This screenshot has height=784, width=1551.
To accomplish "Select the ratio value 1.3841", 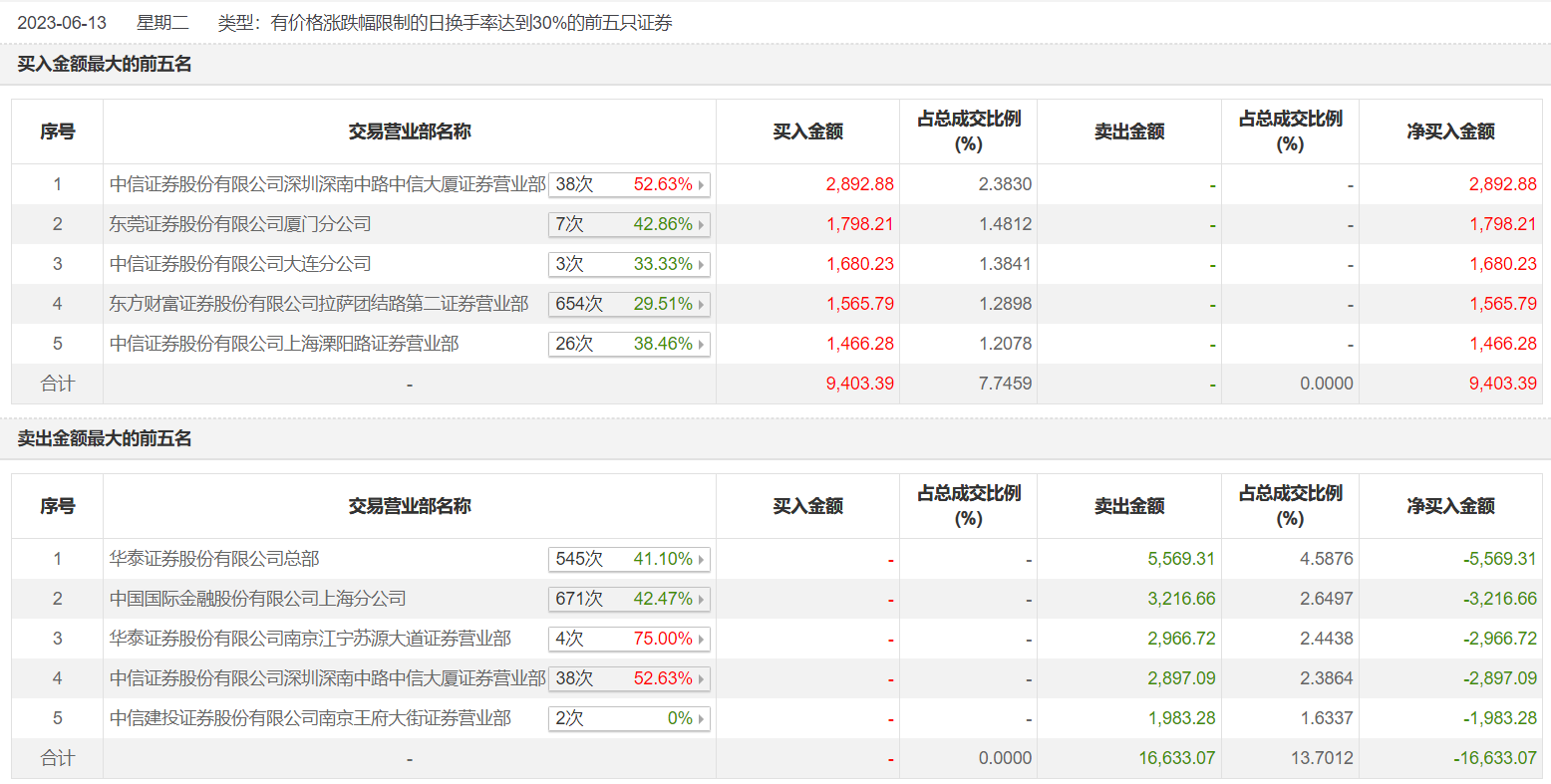I will point(1005,264).
